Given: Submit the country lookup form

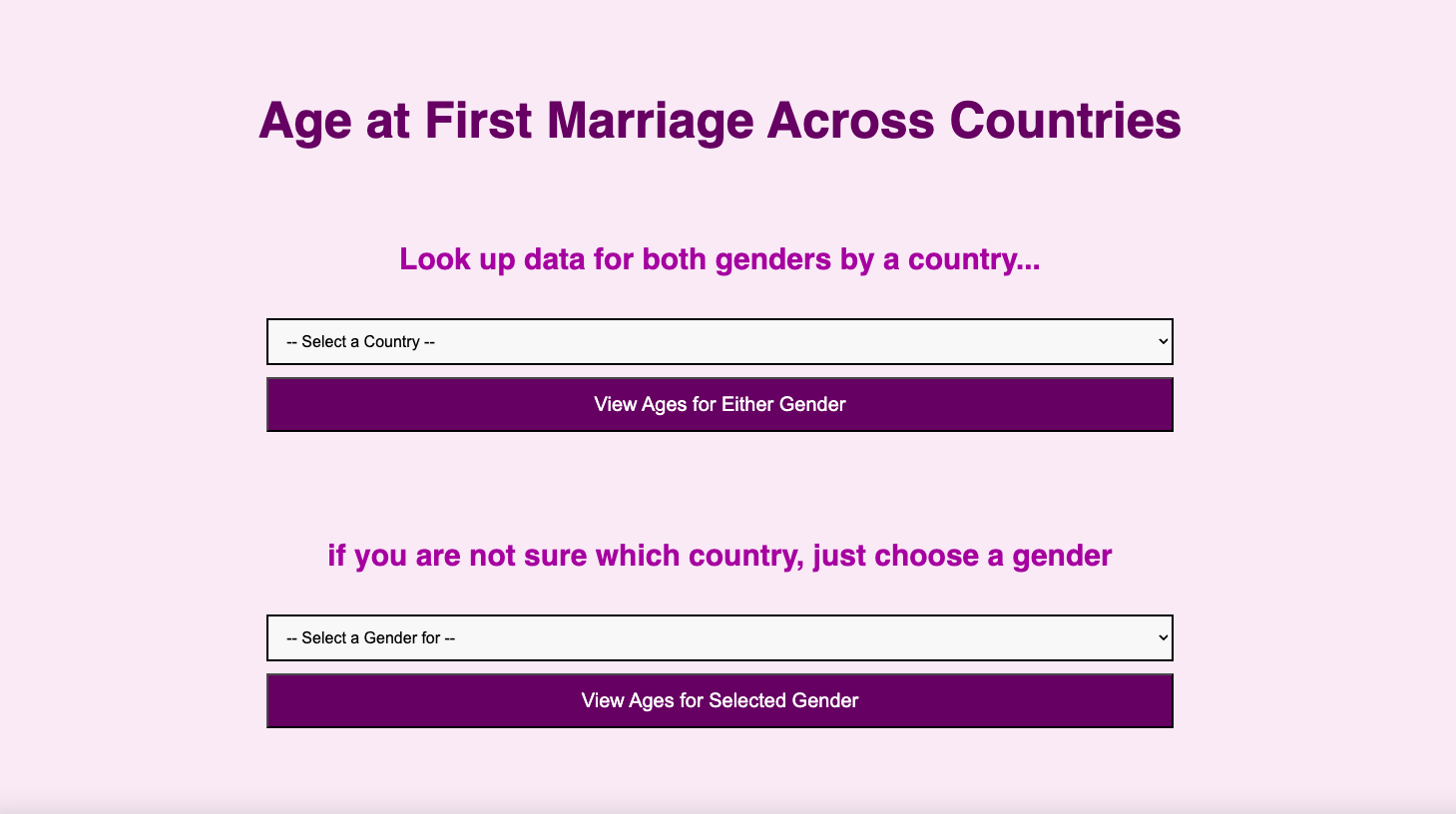Looking at the screenshot, I should (x=720, y=404).
